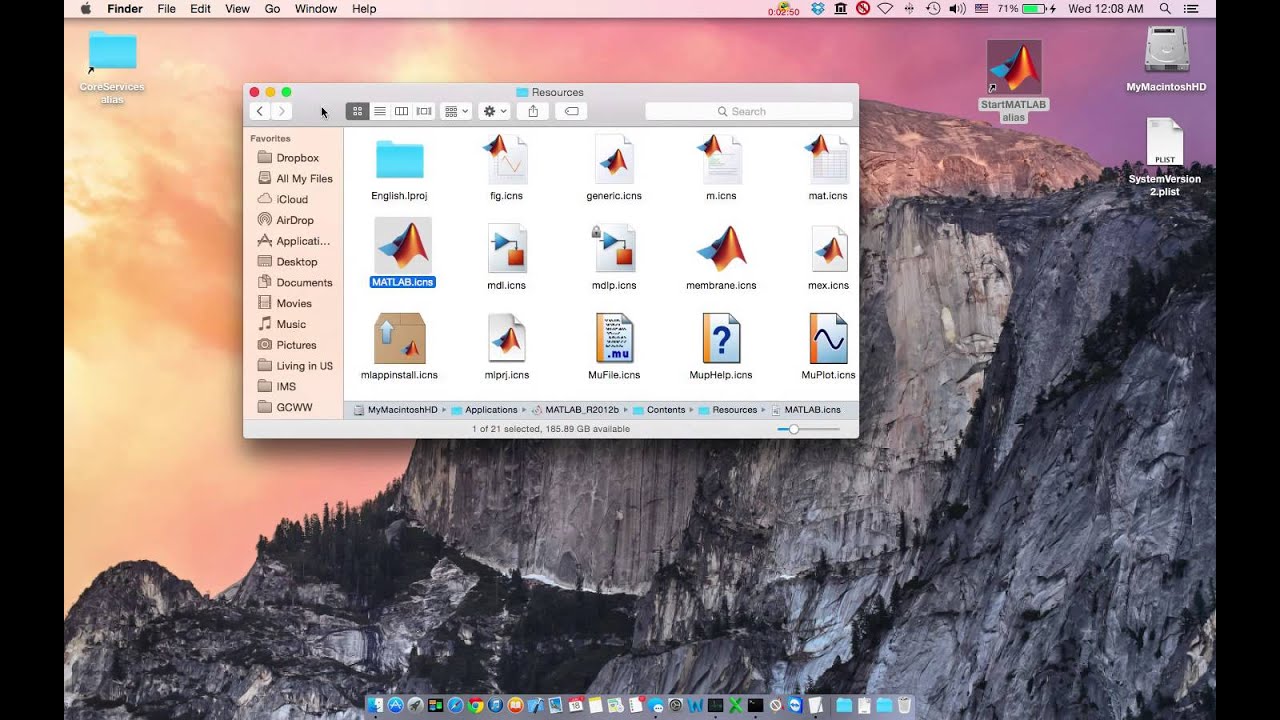Image resolution: width=1280 pixels, height=720 pixels.
Task: Select the mlappinstall.icns package icon
Action: pyautogui.click(x=400, y=338)
